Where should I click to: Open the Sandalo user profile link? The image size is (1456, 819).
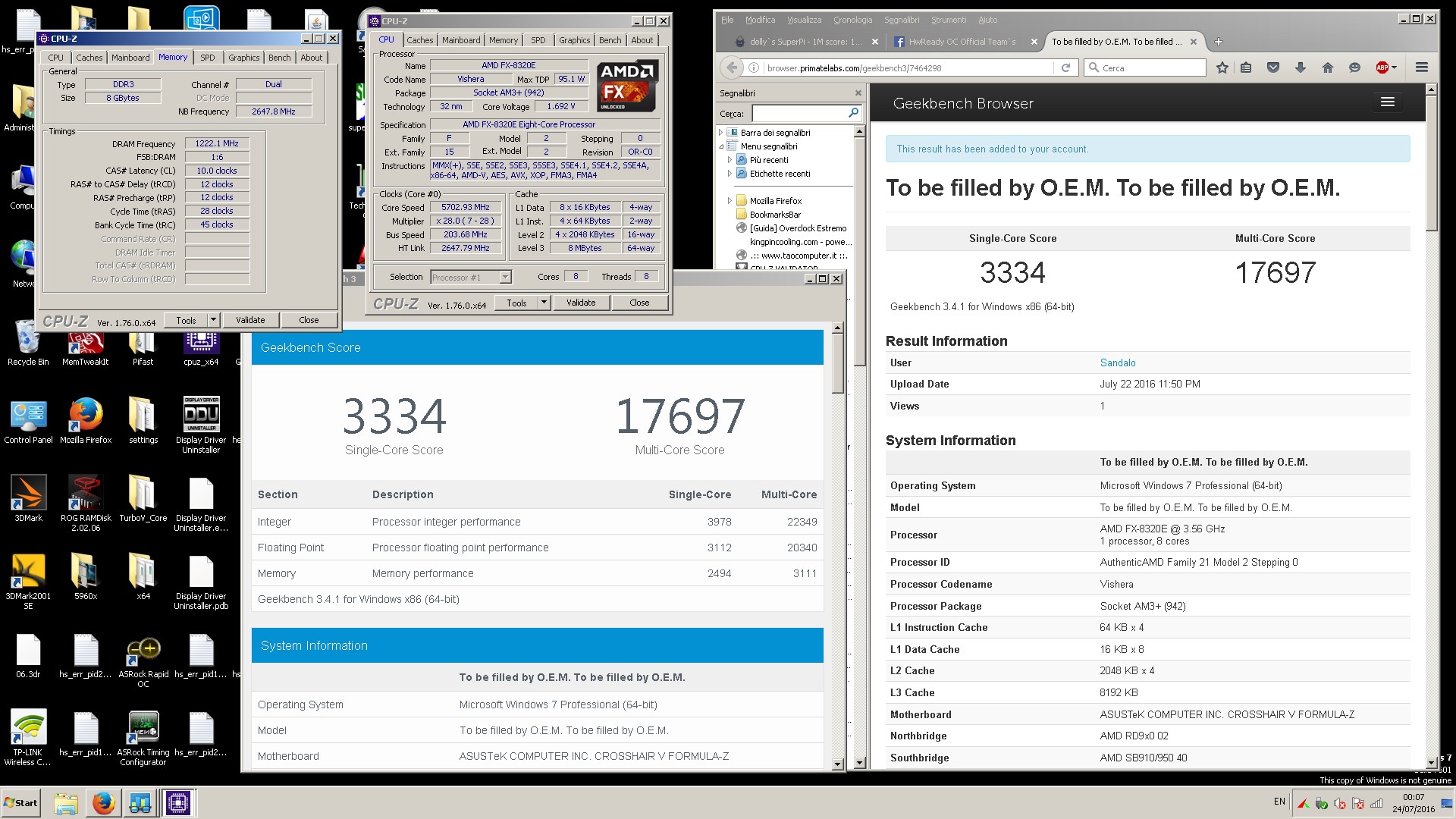[x=1117, y=363]
